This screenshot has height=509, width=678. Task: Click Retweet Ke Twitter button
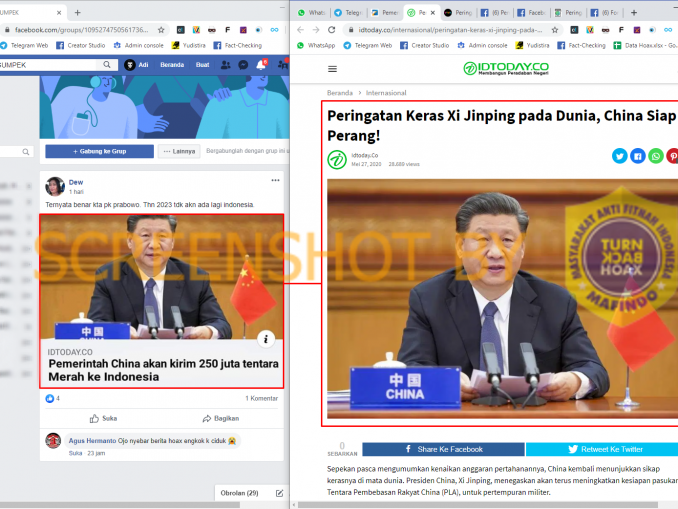(602, 449)
